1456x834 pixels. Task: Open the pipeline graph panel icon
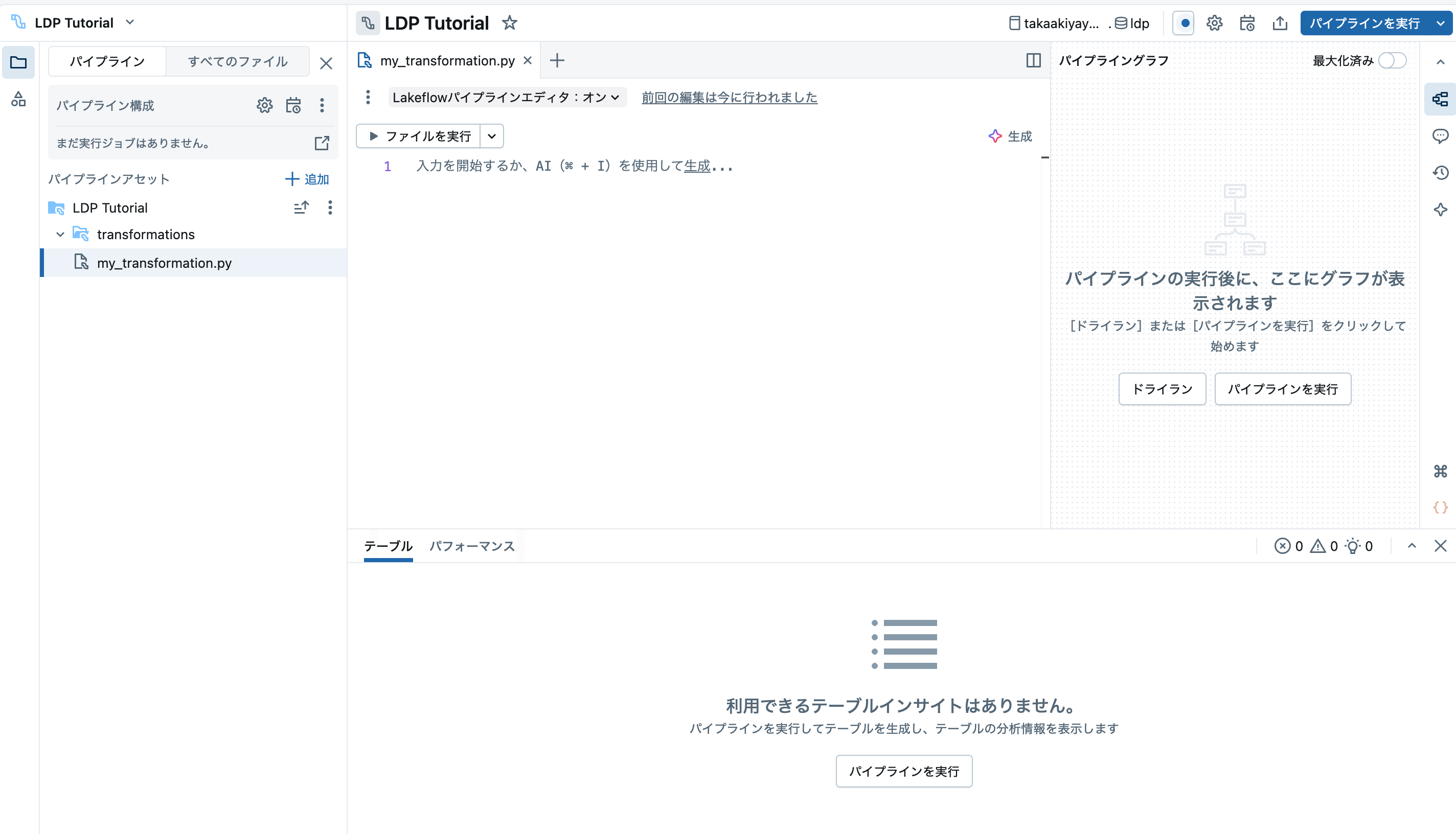click(1441, 99)
